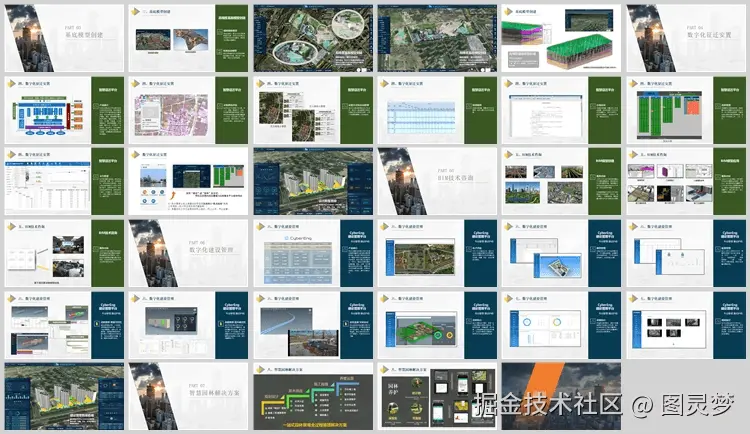Open the mobile app slide with orange arrow
This screenshot has width=750, height=434.
pyautogui.click(x=188, y=181)
